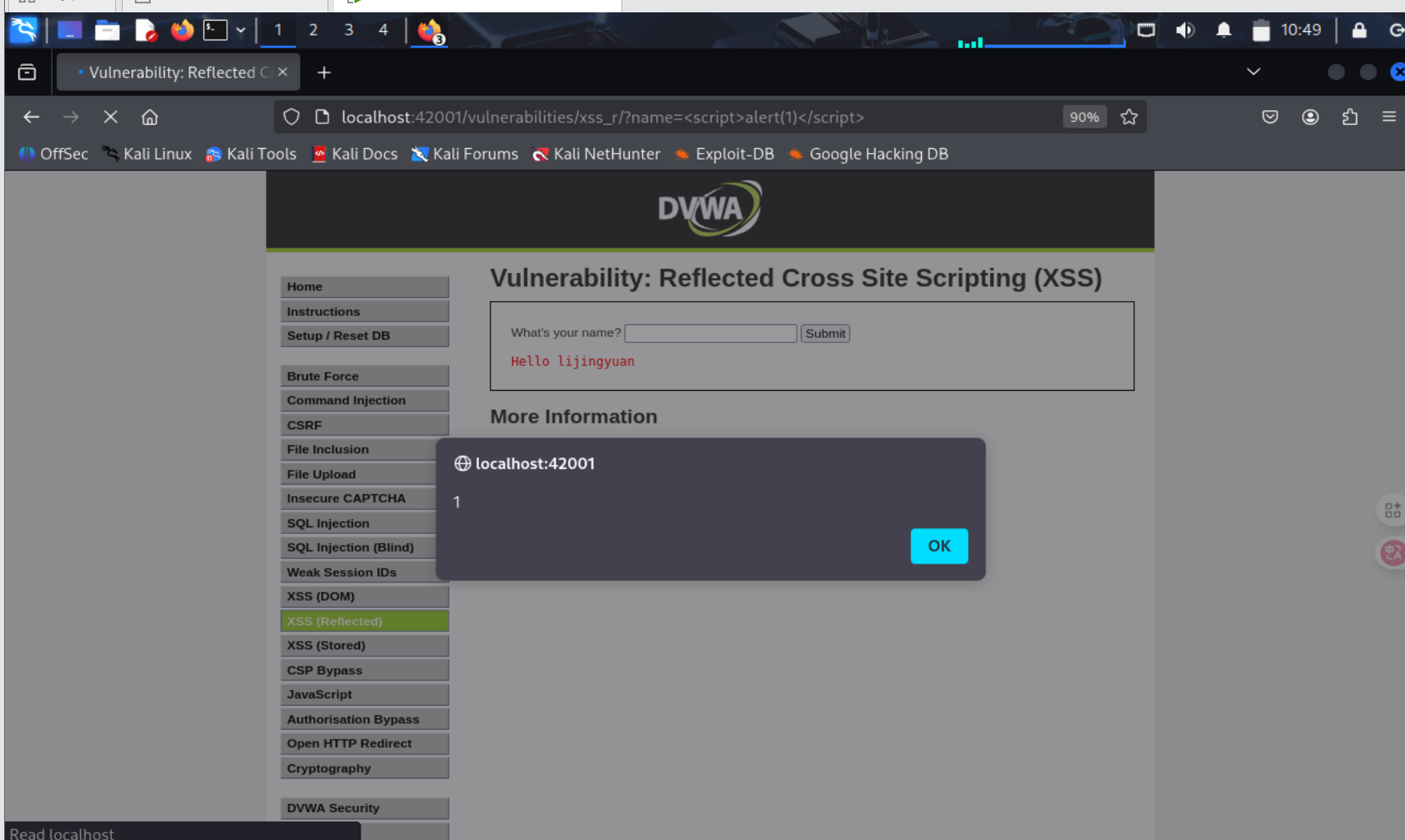The width and height of the screenshot is (1405, 840).
Task: Click the volume speaker icon
Action: (x=1184, y=30)
